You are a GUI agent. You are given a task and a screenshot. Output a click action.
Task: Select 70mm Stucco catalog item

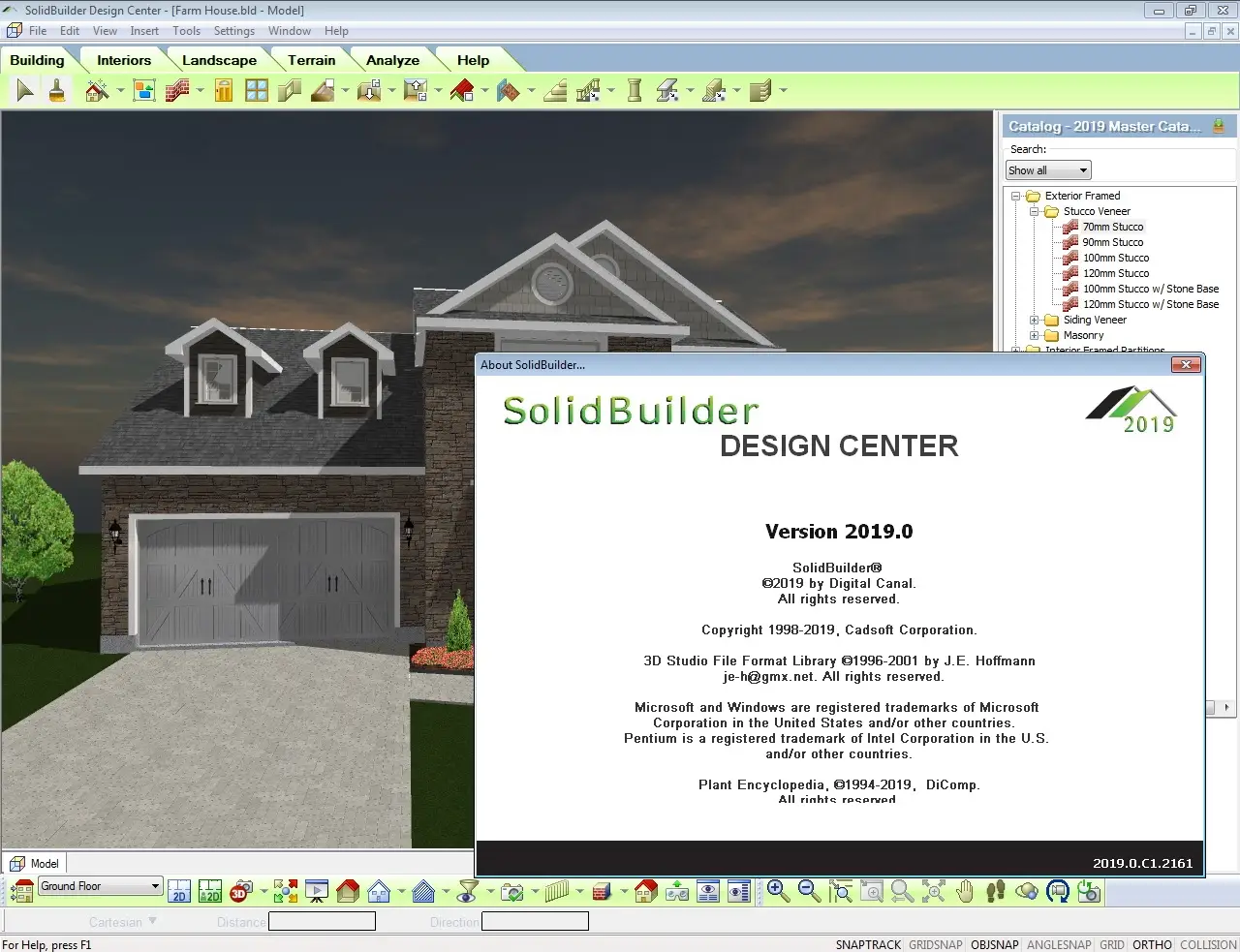[1113, 227]
